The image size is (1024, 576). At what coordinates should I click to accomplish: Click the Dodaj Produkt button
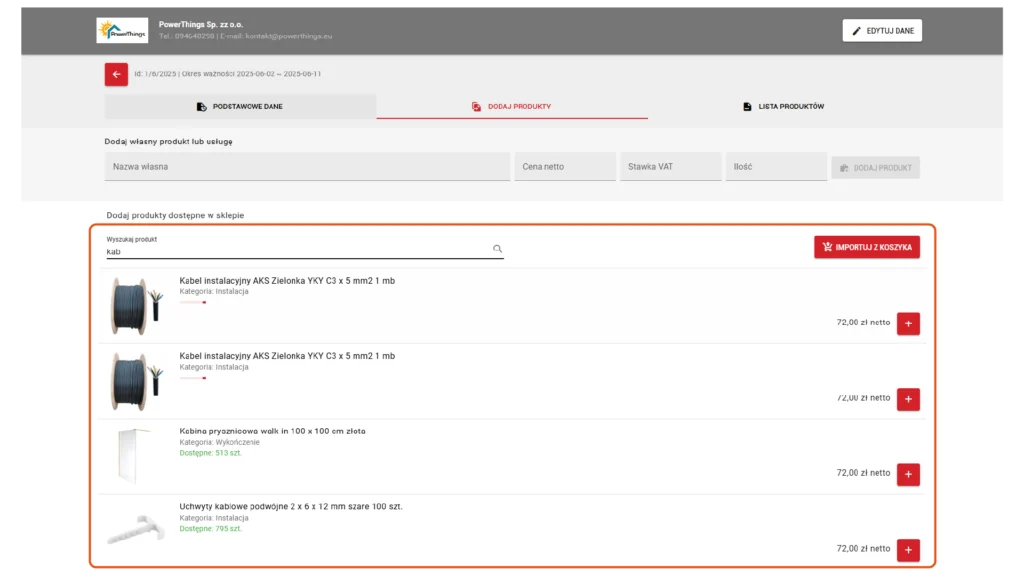875,167
